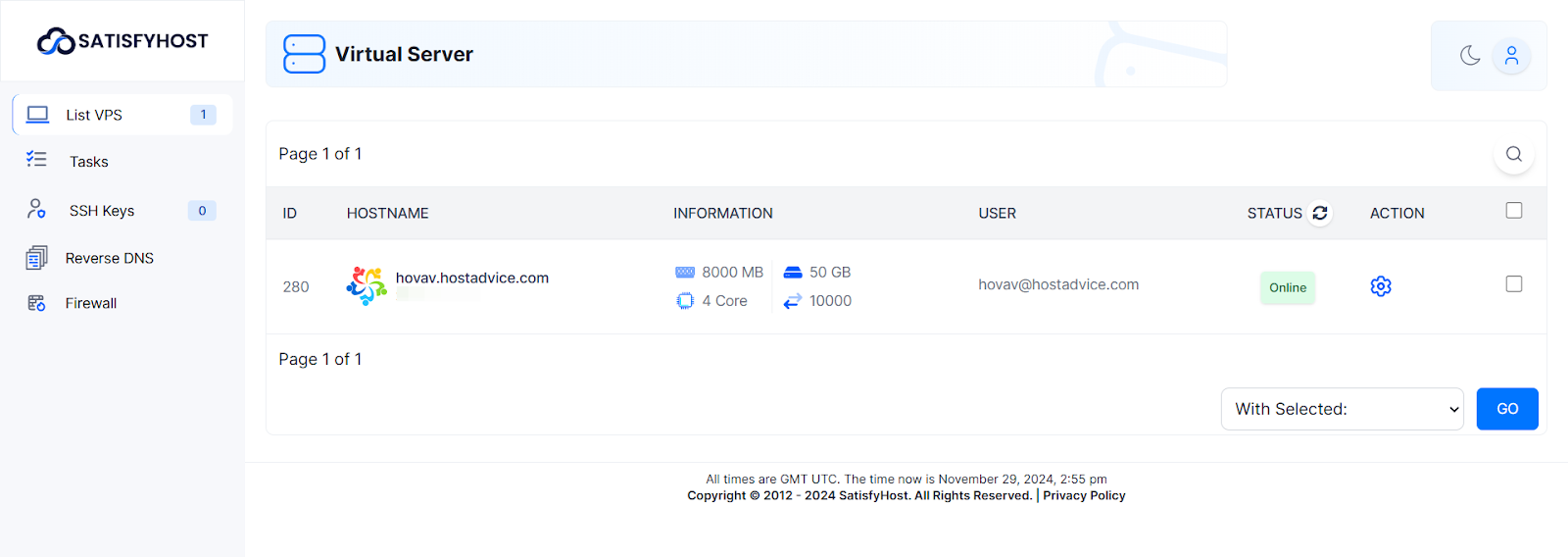Screen dimensions: 1568x557
Task: Click the ID value 280
Action: click(296, 286)
